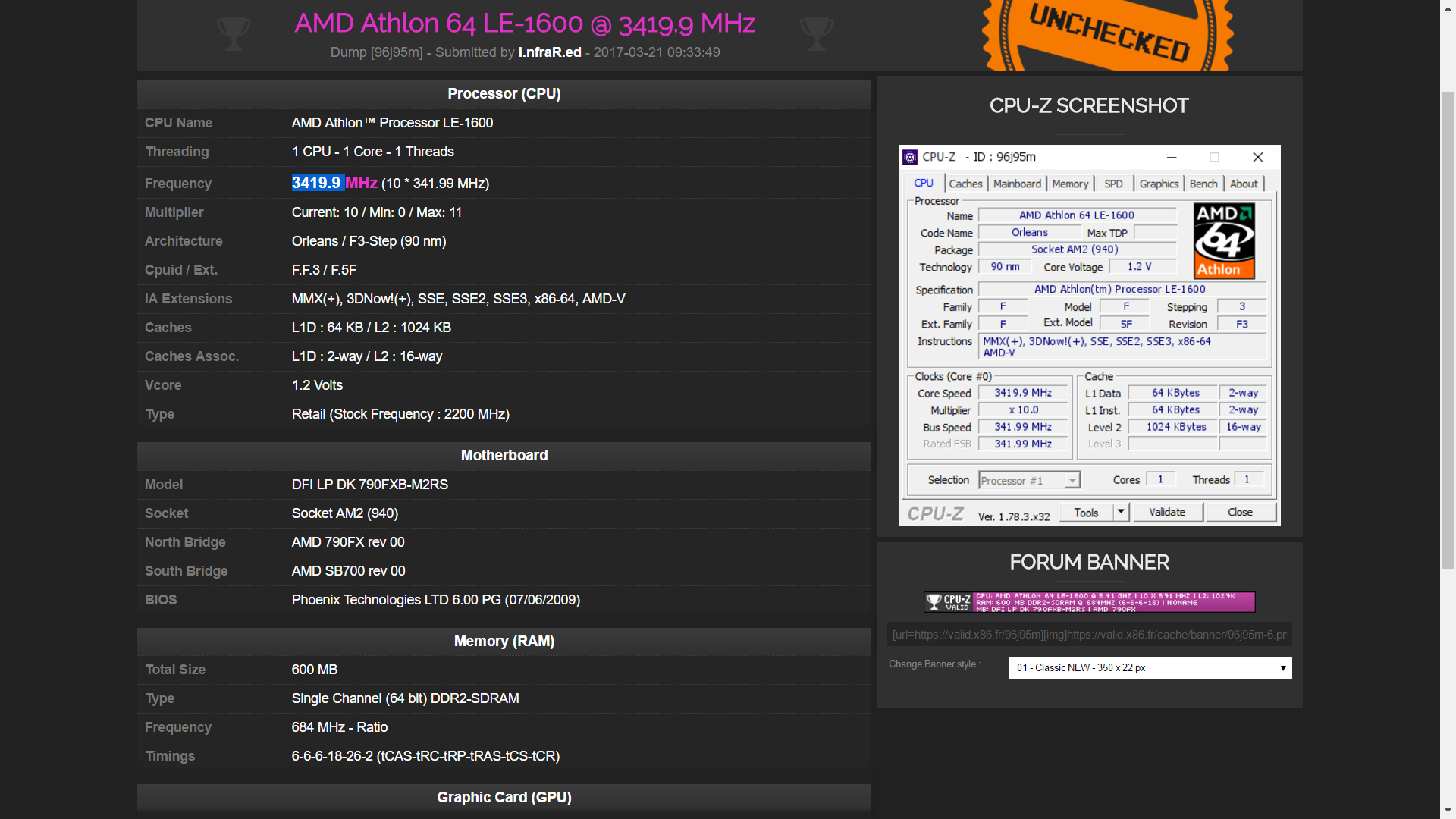This screenshot has width=1456, height=819.
Task: Click the CPU-Z screenshot close X
Action: [1258, 157]
